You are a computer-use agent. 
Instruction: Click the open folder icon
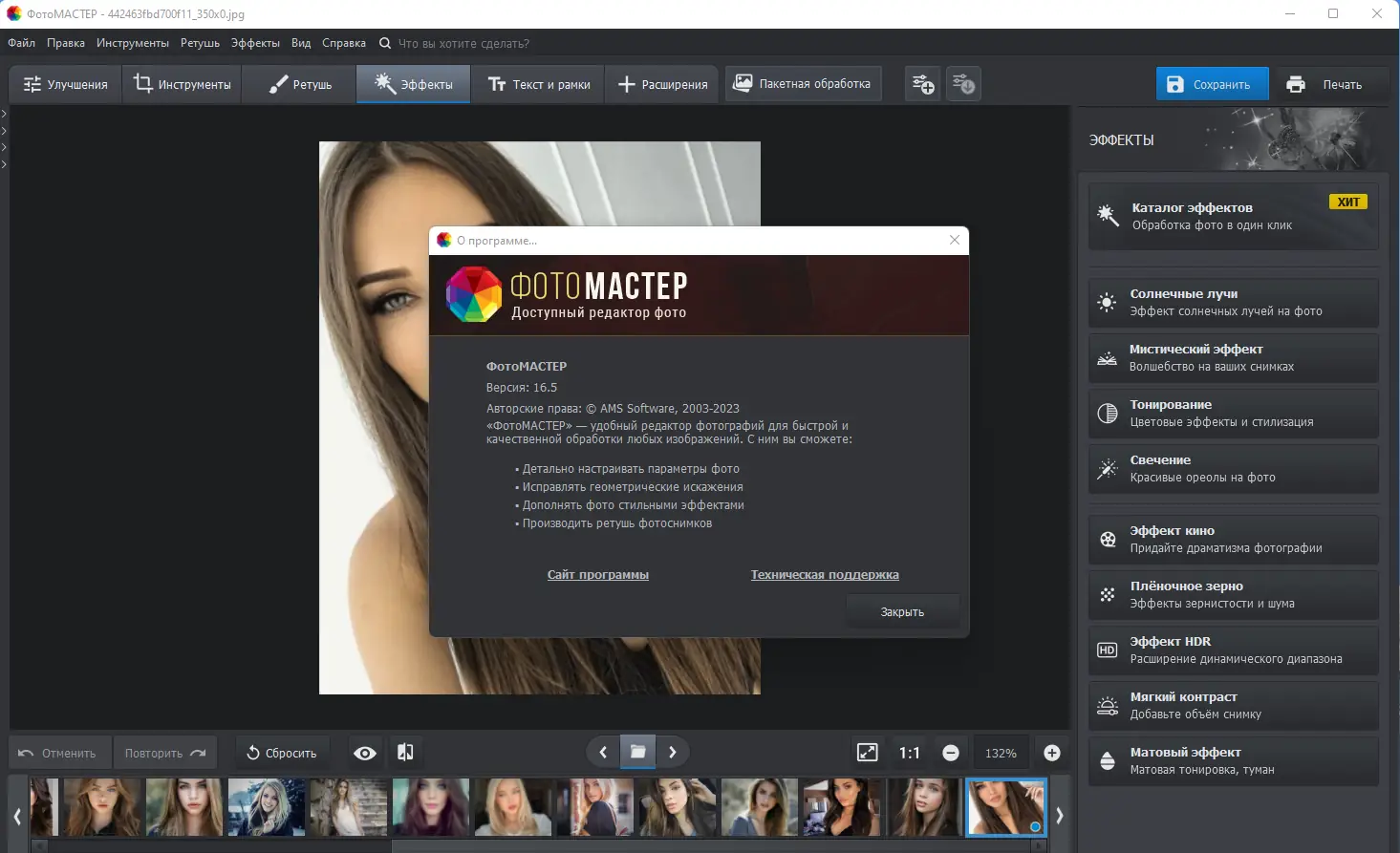(637, 753)
